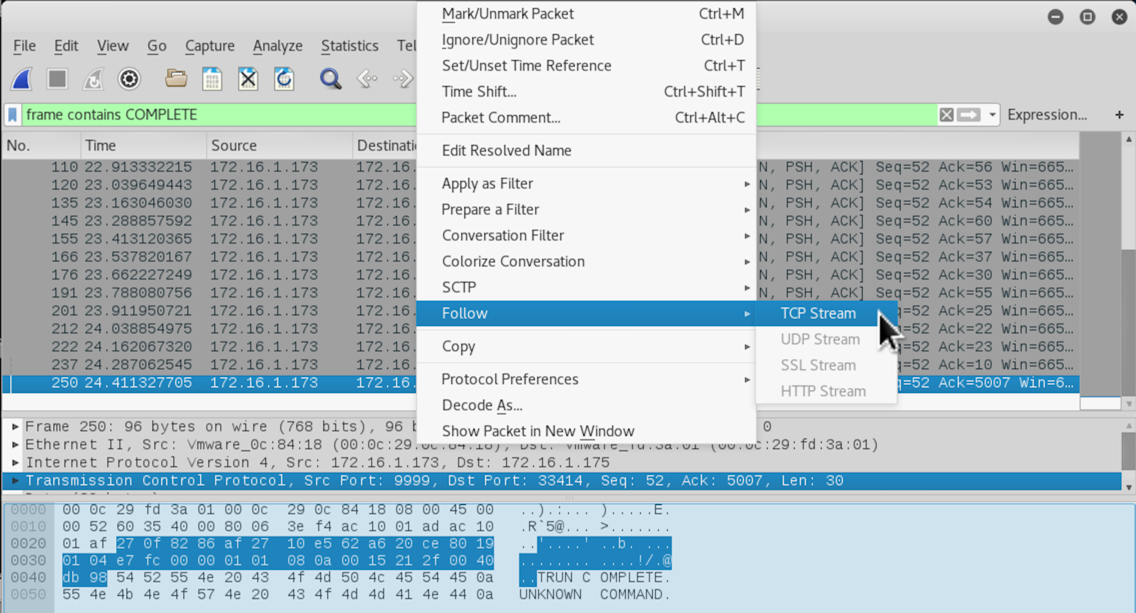Open the File menu
This screenshot has height=613, width=1136.
[24, 46]
